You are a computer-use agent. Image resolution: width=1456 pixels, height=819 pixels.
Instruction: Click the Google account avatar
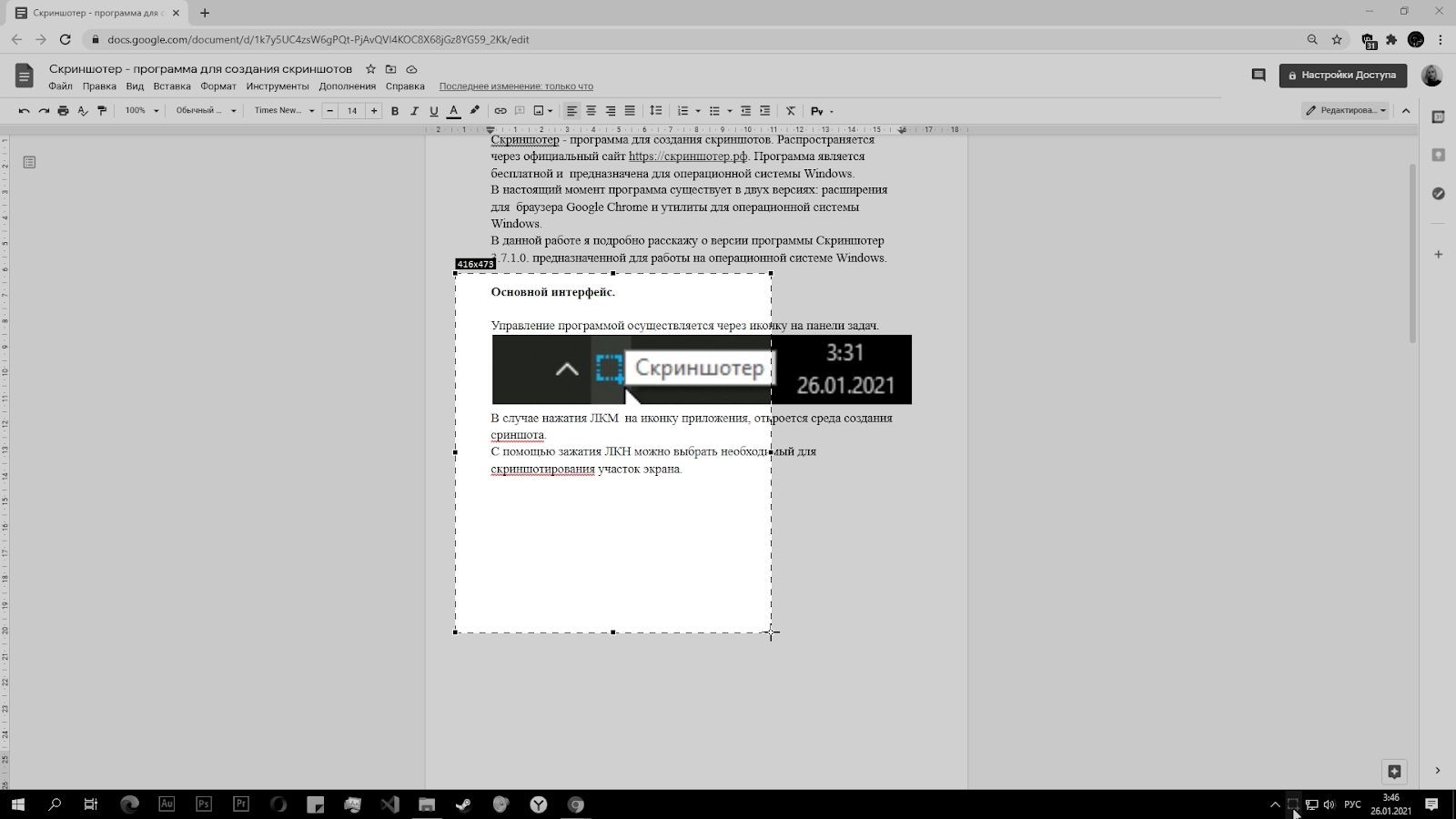coord(1431,76)
